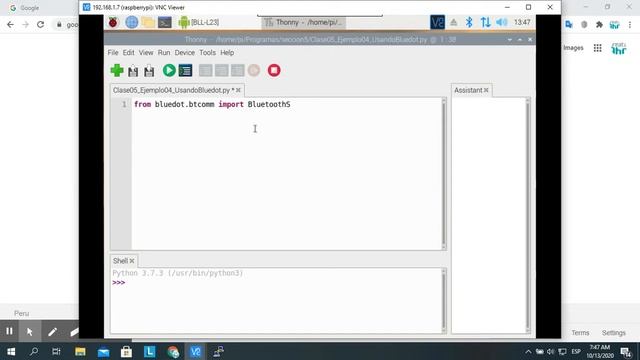Open the Windows Start menu
This screenshot has height=360, width=640.
point(11,351)
